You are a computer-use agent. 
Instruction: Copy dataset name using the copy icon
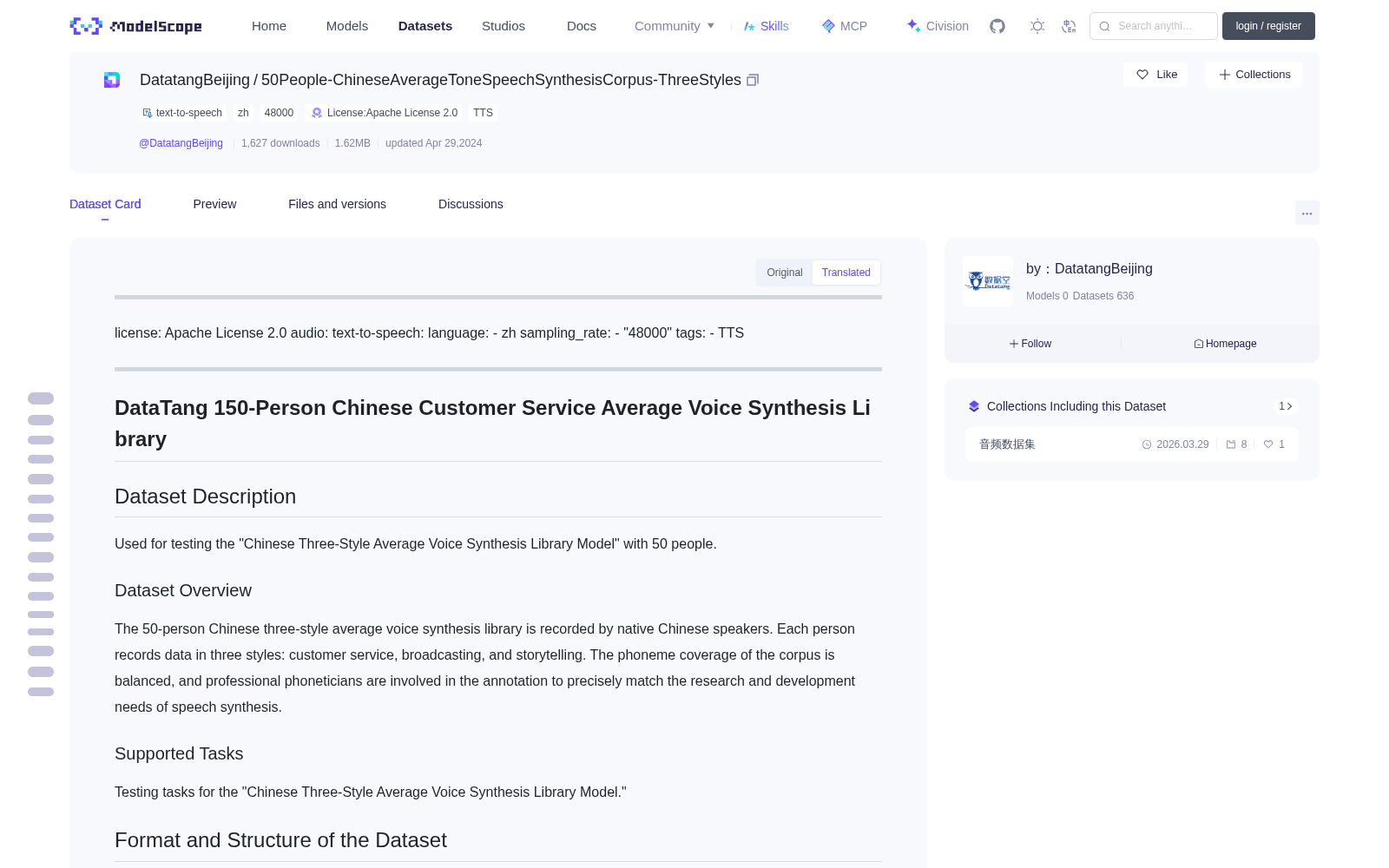753,80
